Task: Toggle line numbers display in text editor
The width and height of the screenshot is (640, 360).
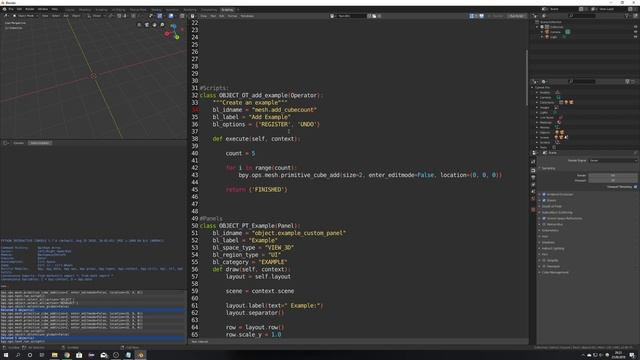Action: tap(471, 16)
